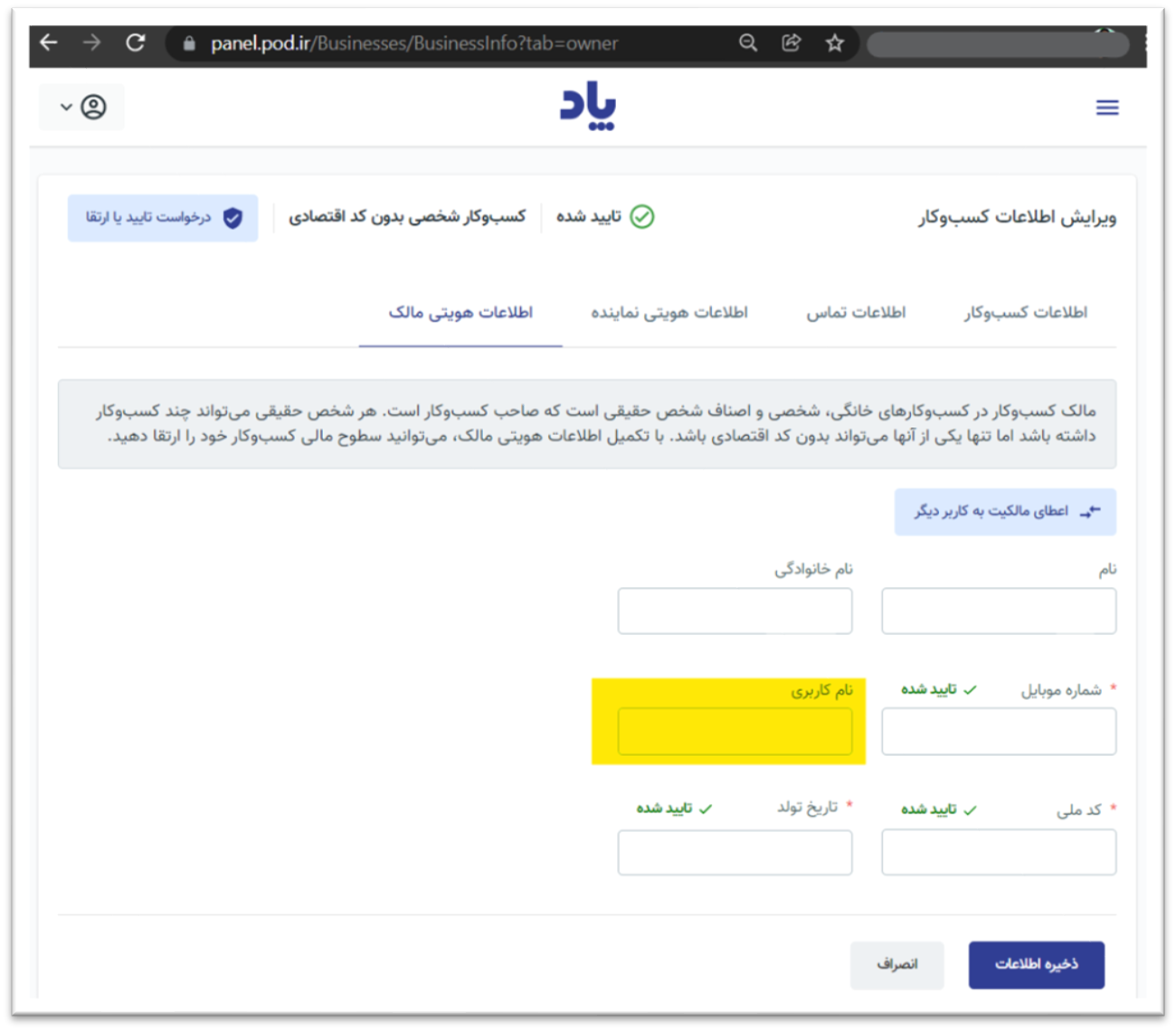Click the نام کاربری label
The height and width of the screenshot is (1031, 1176).
(x=821, y=691)
